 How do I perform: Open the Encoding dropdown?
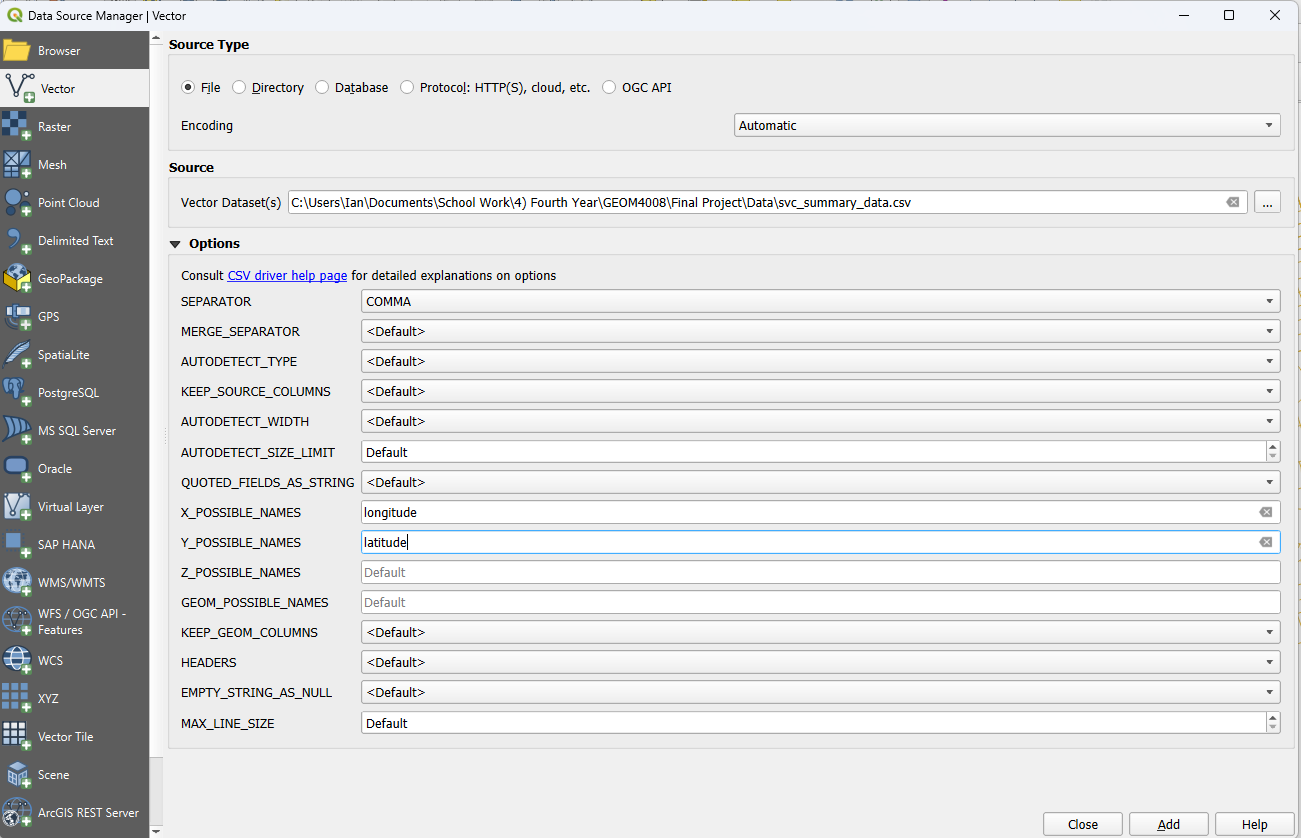coord(1006,126)
